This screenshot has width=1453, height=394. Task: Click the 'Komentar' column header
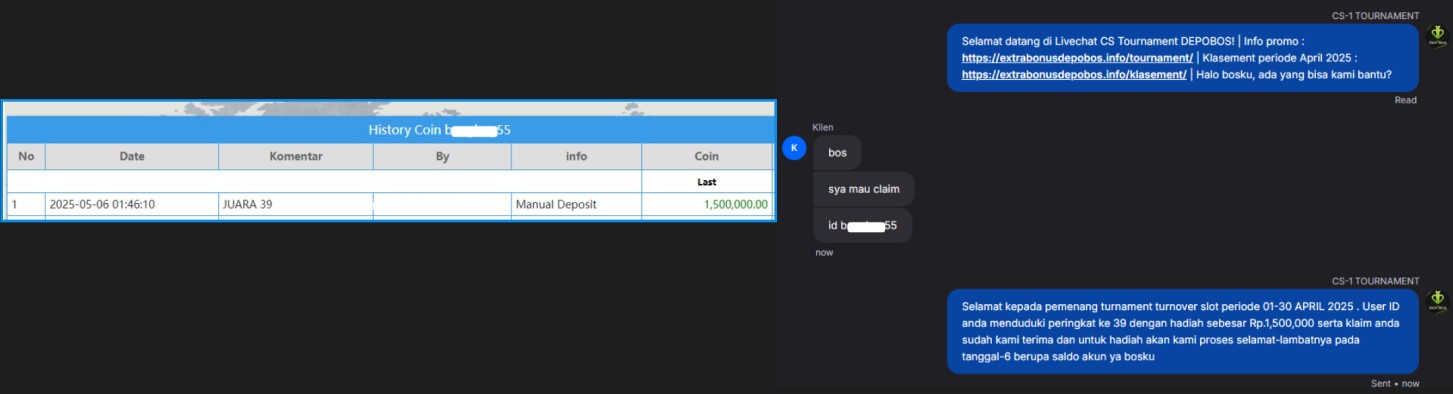(x=296, y=156)
